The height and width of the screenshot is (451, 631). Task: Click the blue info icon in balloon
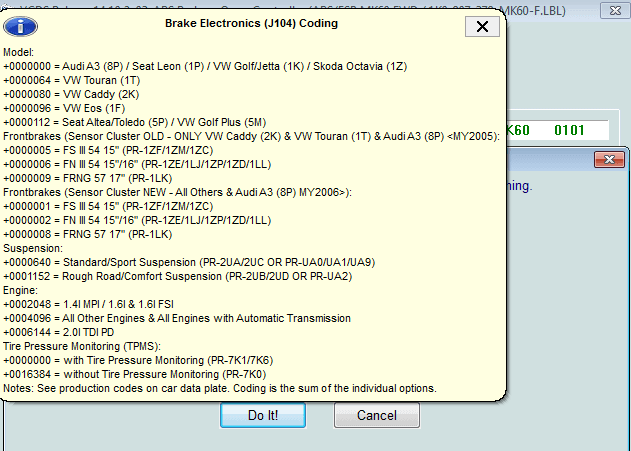point(21,27)
